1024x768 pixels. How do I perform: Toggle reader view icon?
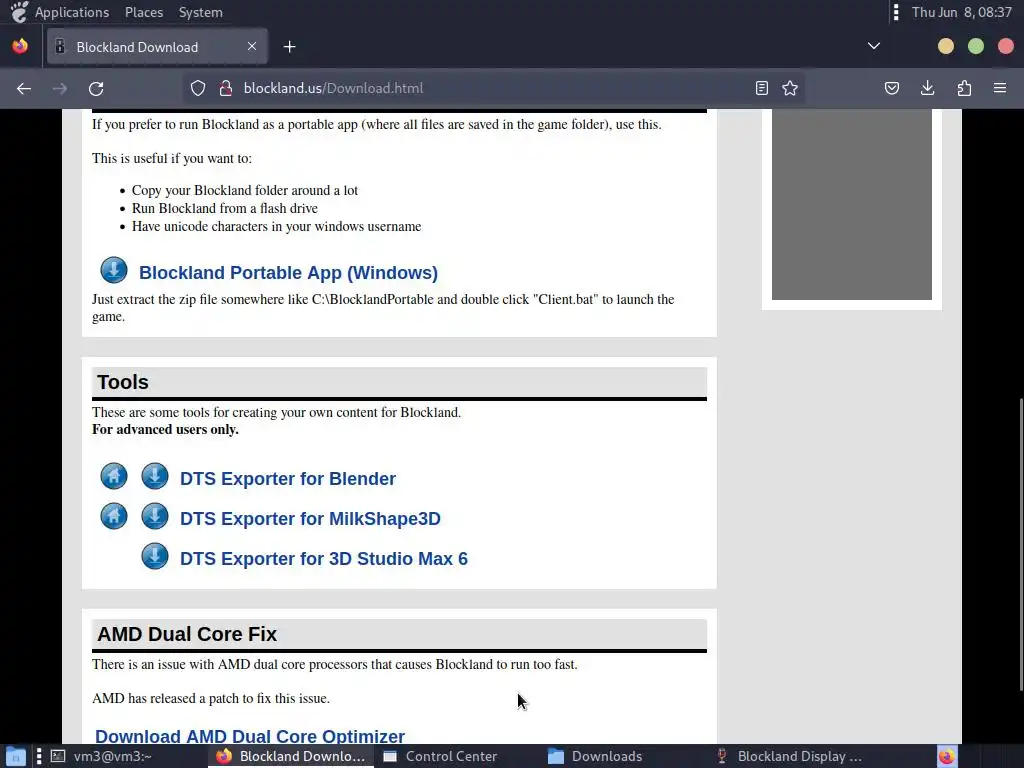pos(761,88)
